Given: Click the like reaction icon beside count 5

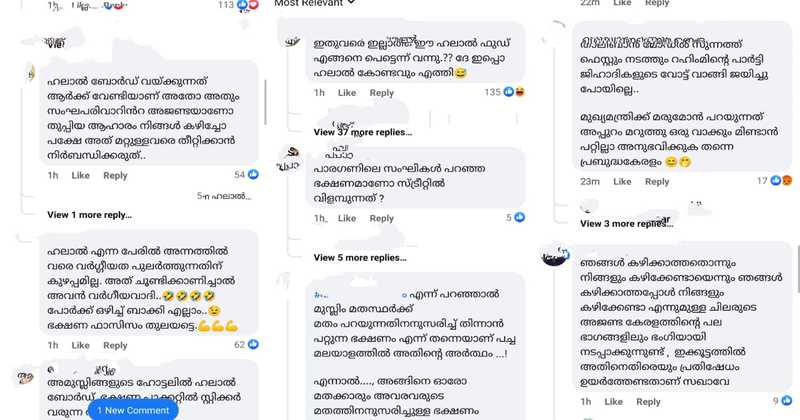Looking at the screenshot, I should [519, 217].
